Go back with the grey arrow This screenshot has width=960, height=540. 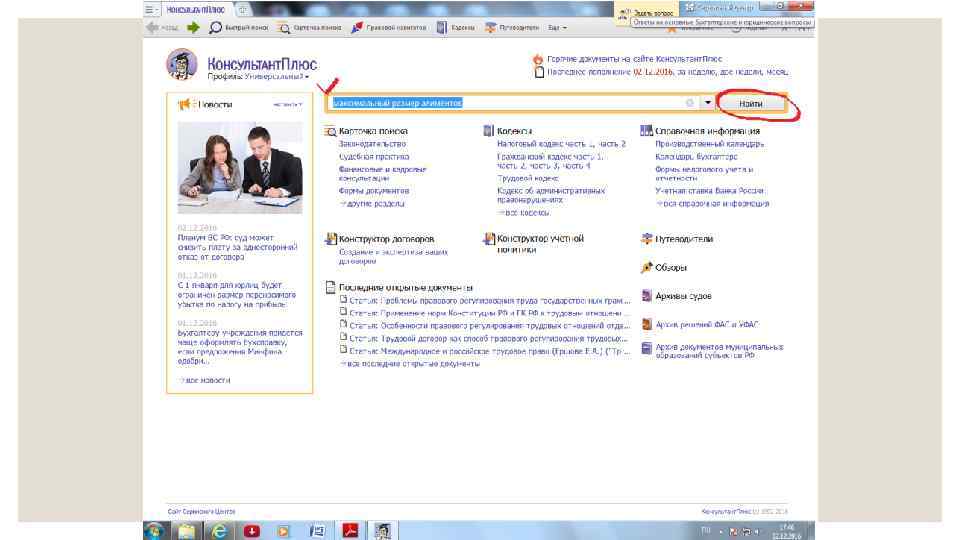pos(152,28)
